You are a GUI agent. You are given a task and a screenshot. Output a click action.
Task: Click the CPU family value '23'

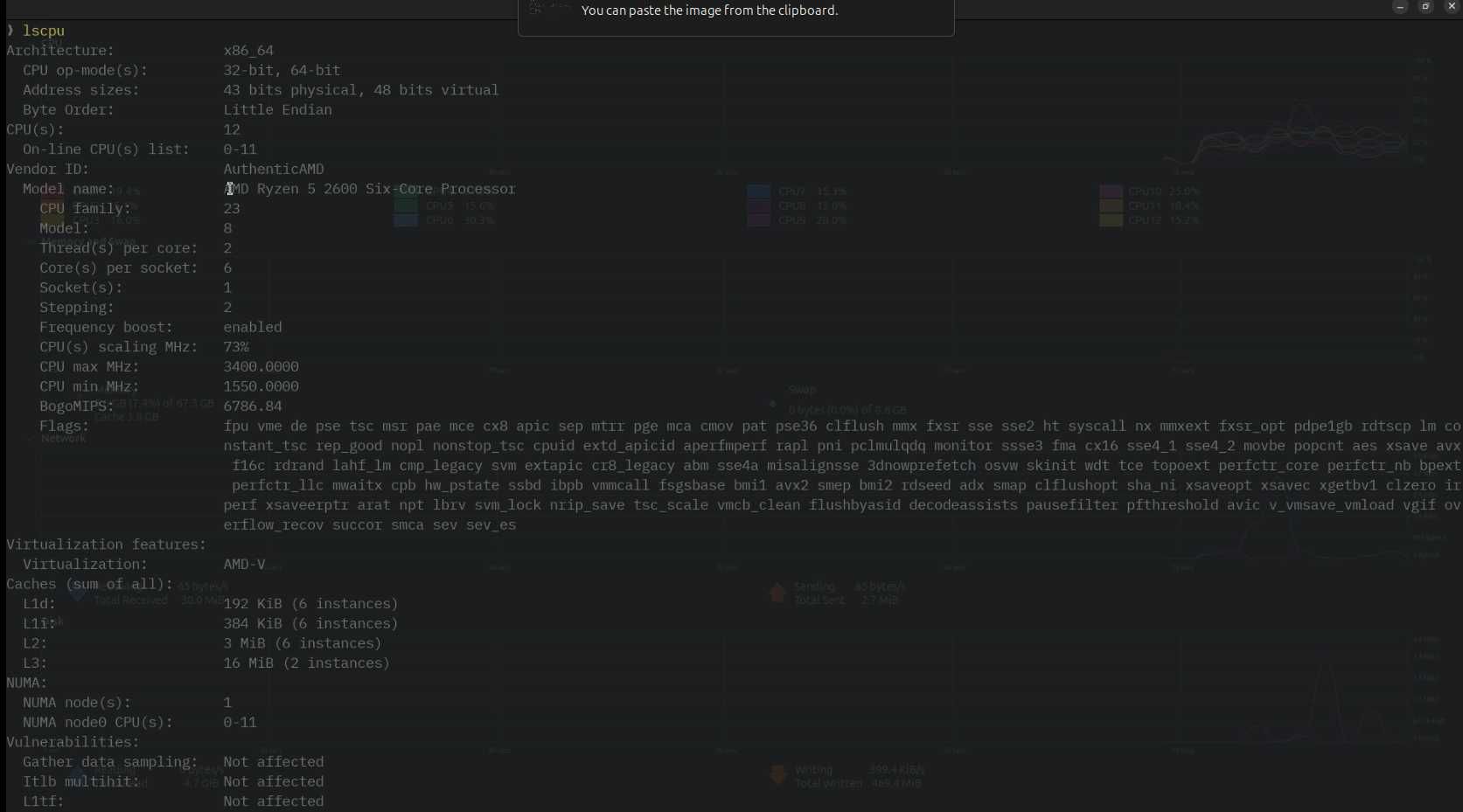232,209
